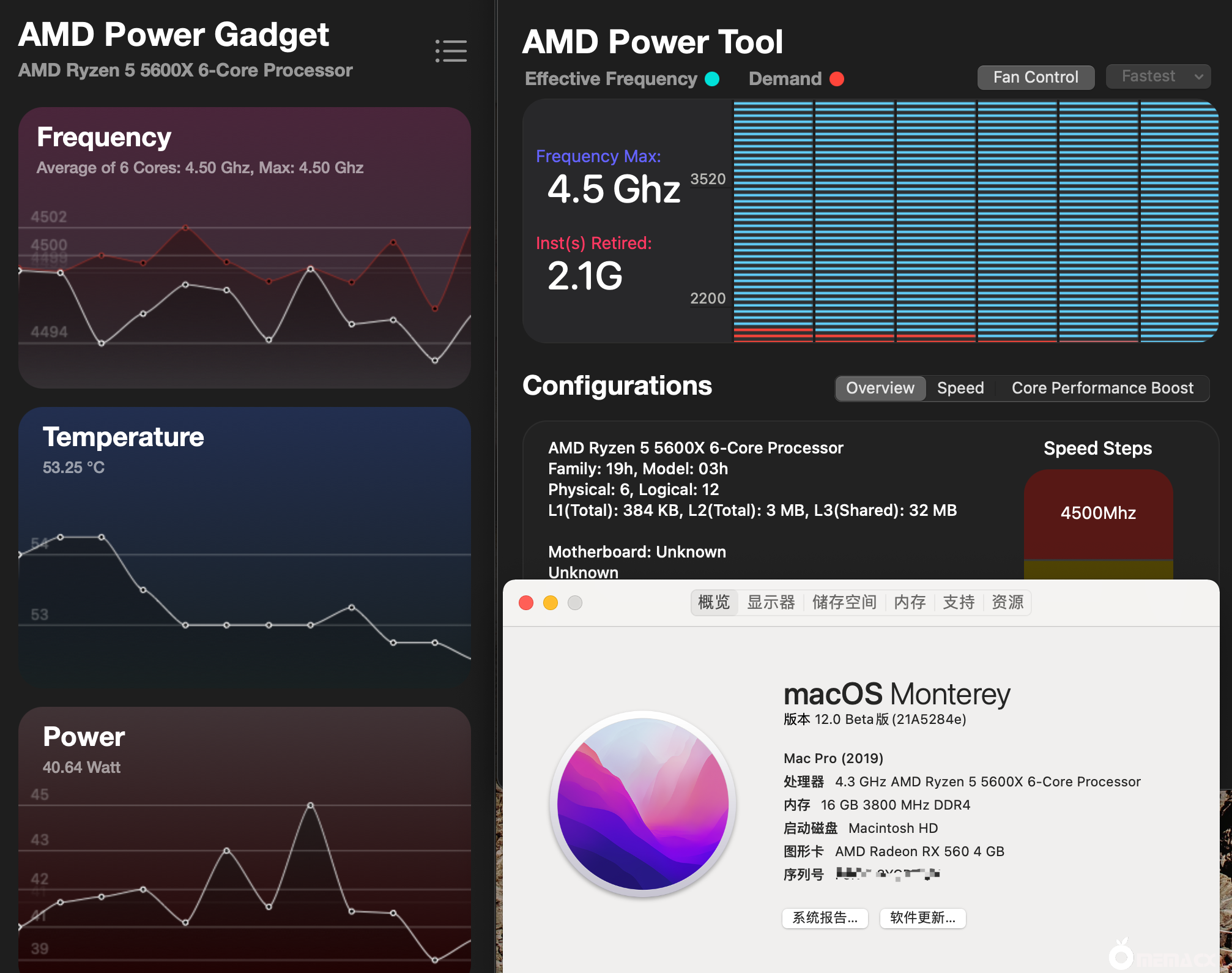Switch Configurations to Speed view
Screen dimensions: 1232x973
[960, 388]
